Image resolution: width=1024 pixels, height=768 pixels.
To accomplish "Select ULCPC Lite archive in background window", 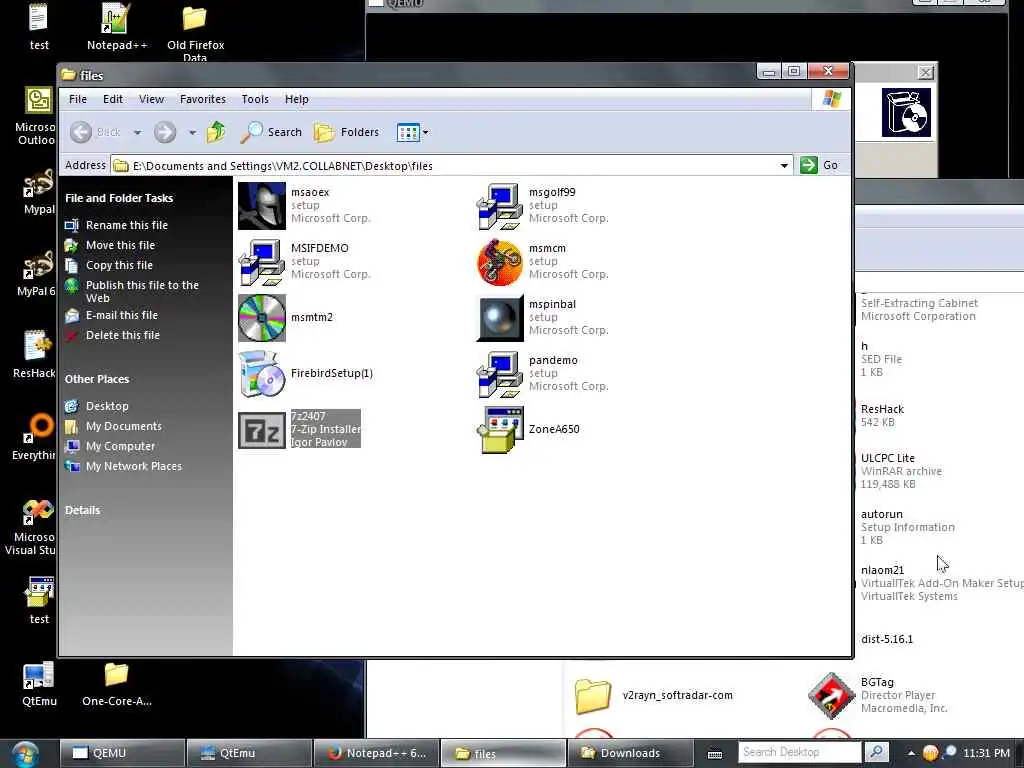I will pos(901,471).
